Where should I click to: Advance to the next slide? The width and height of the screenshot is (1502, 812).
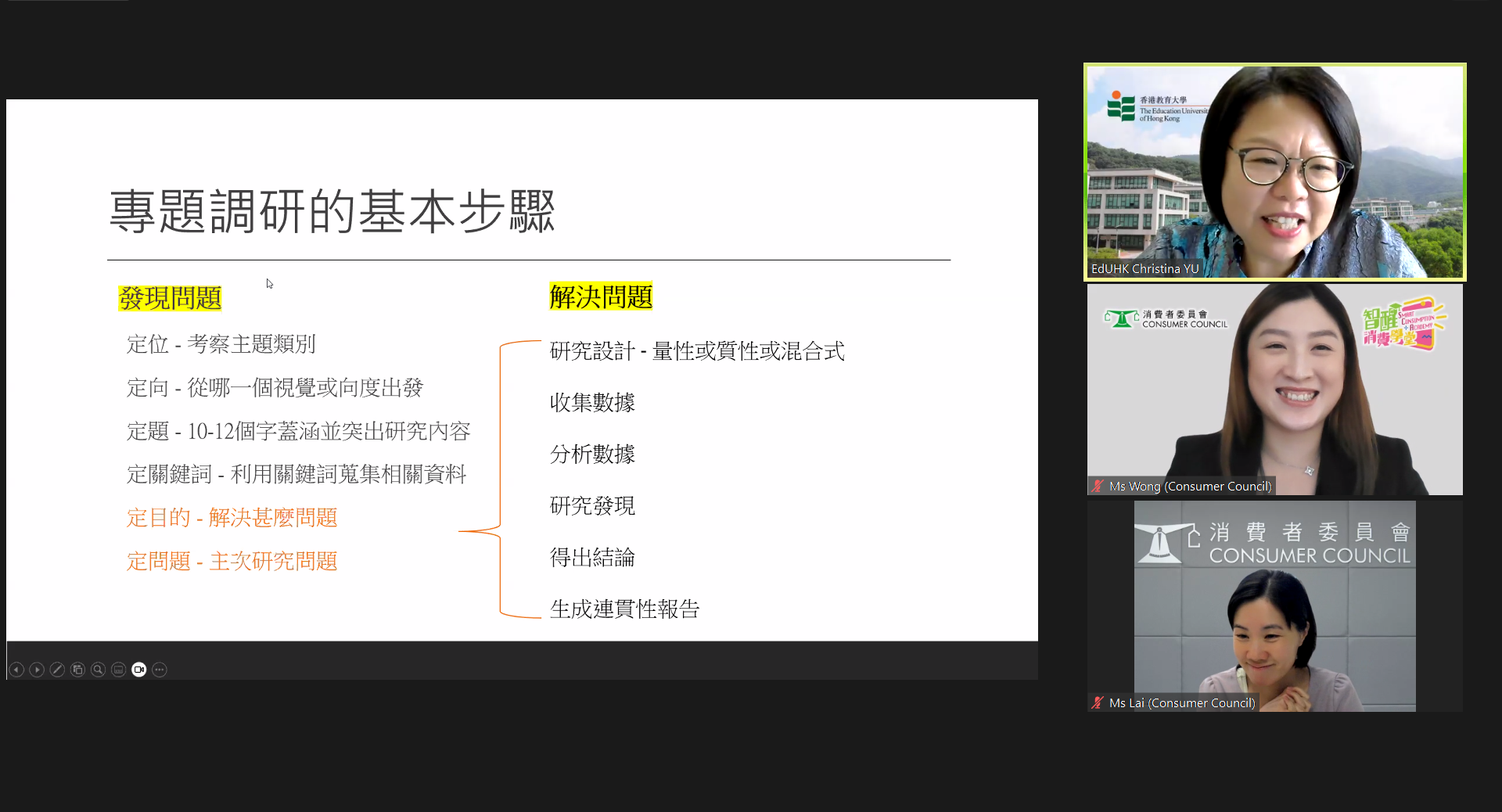pyautogui.click(x=37, y=670)
